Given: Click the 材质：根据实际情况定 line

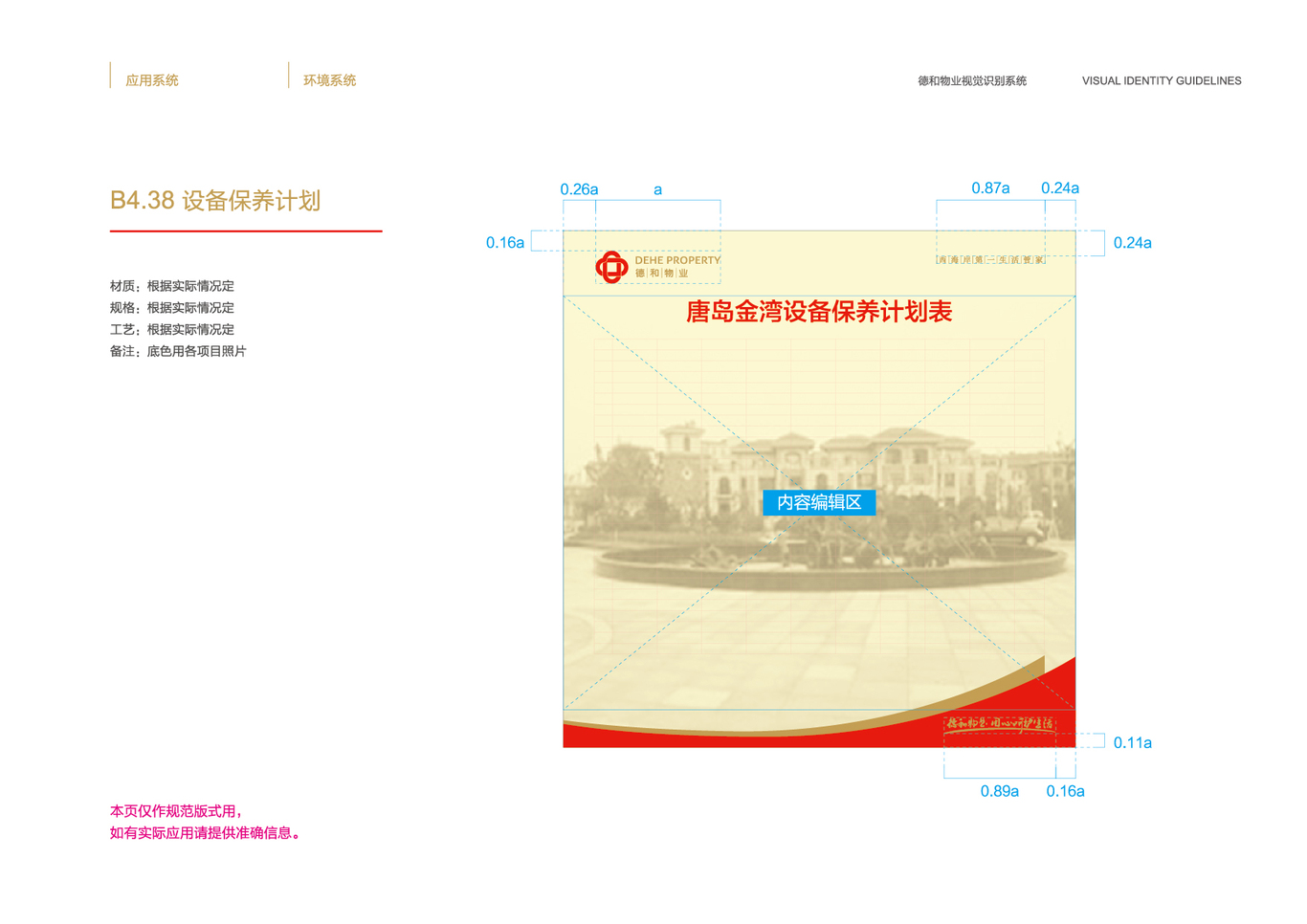Looking at the screenshot, I should (x=172, y=286).
